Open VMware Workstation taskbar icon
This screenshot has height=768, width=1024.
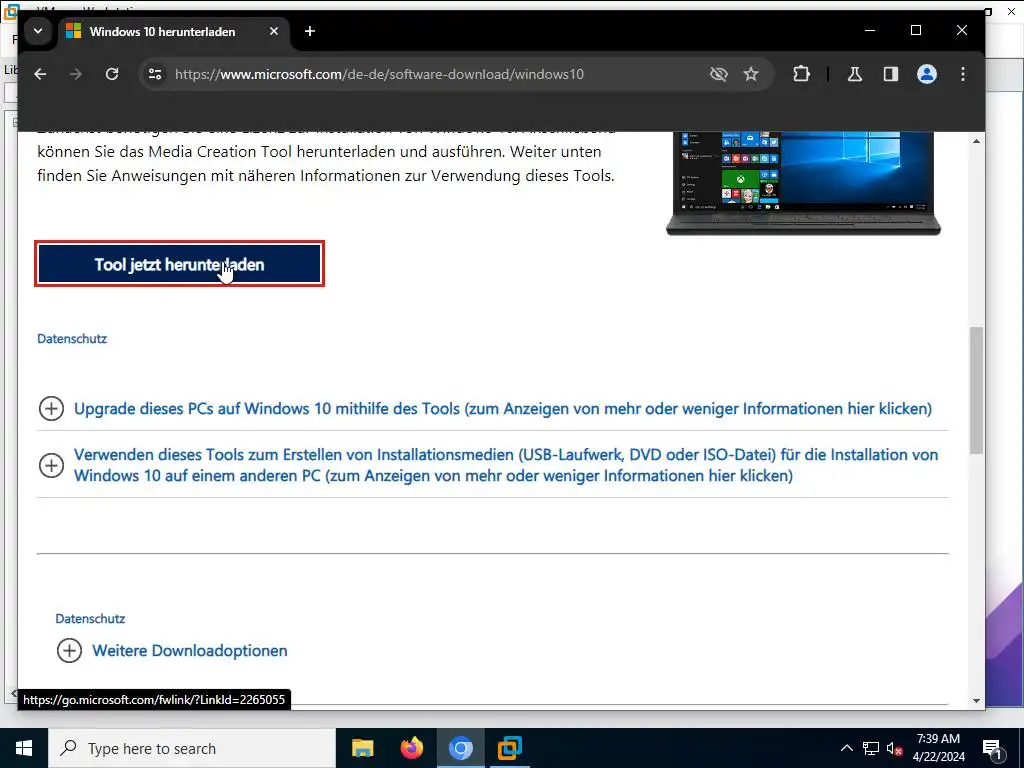coord(509,748)
